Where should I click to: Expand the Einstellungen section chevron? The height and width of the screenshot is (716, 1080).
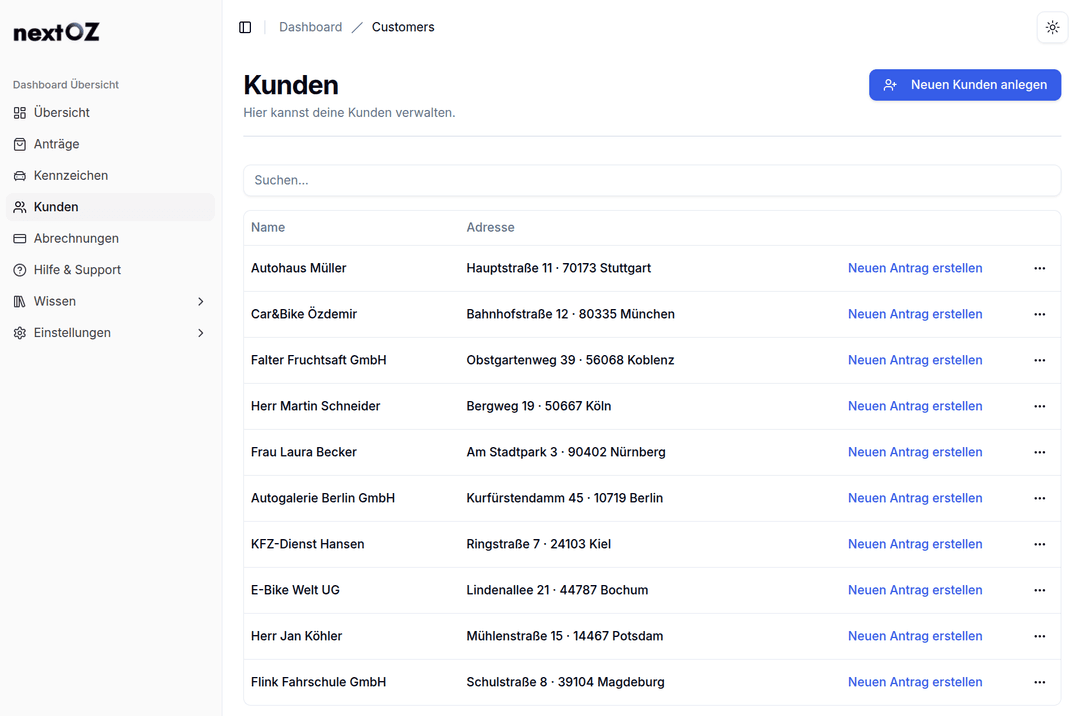(x=200, y=332)
